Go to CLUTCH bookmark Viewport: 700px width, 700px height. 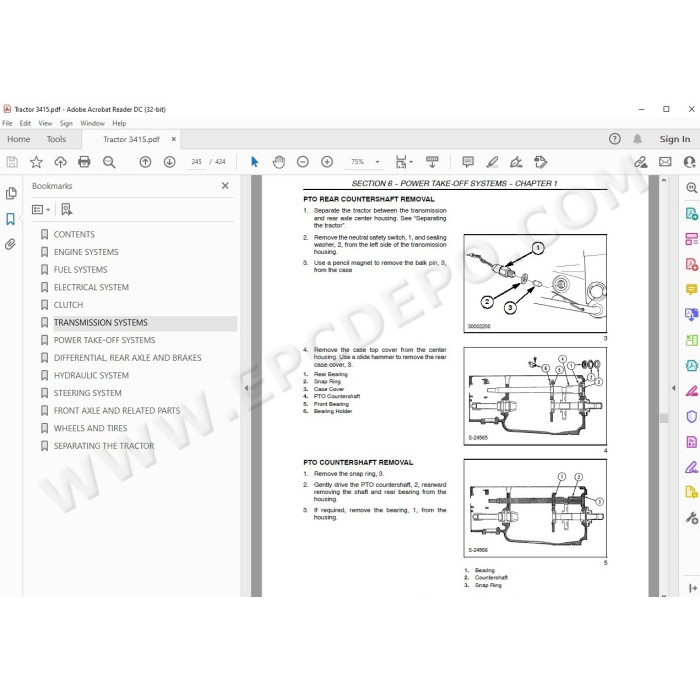[x=68, y=305]
